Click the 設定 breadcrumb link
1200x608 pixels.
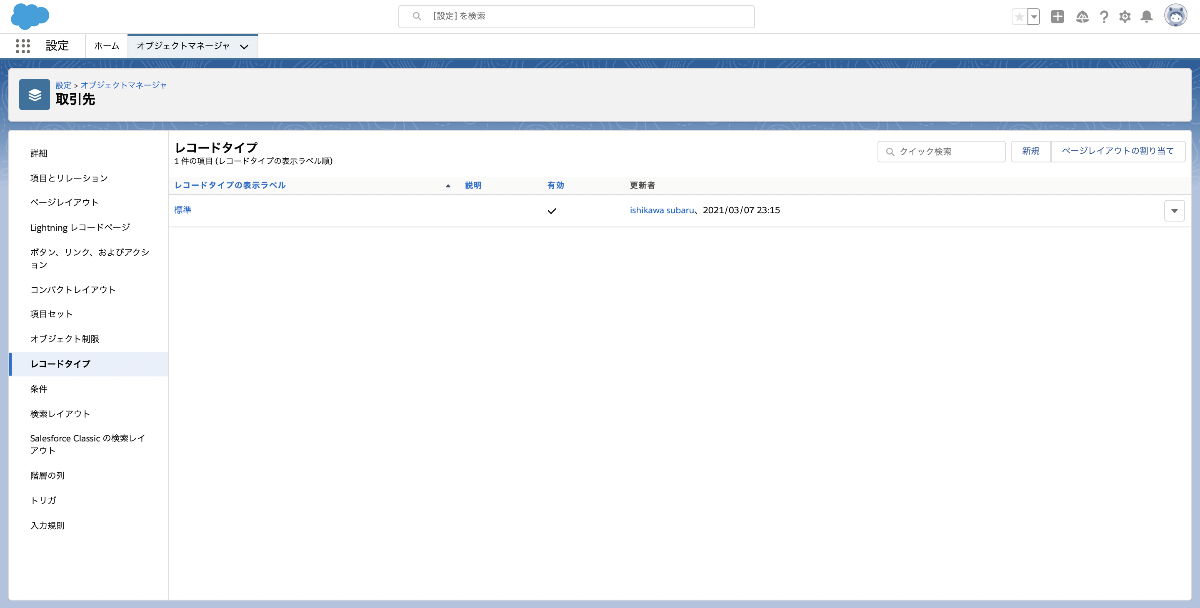[x=63, y=85]
